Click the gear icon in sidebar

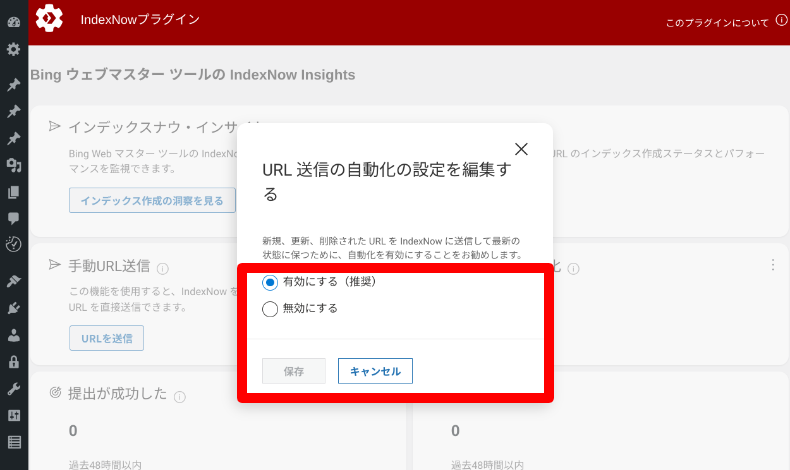coord(14,49)
